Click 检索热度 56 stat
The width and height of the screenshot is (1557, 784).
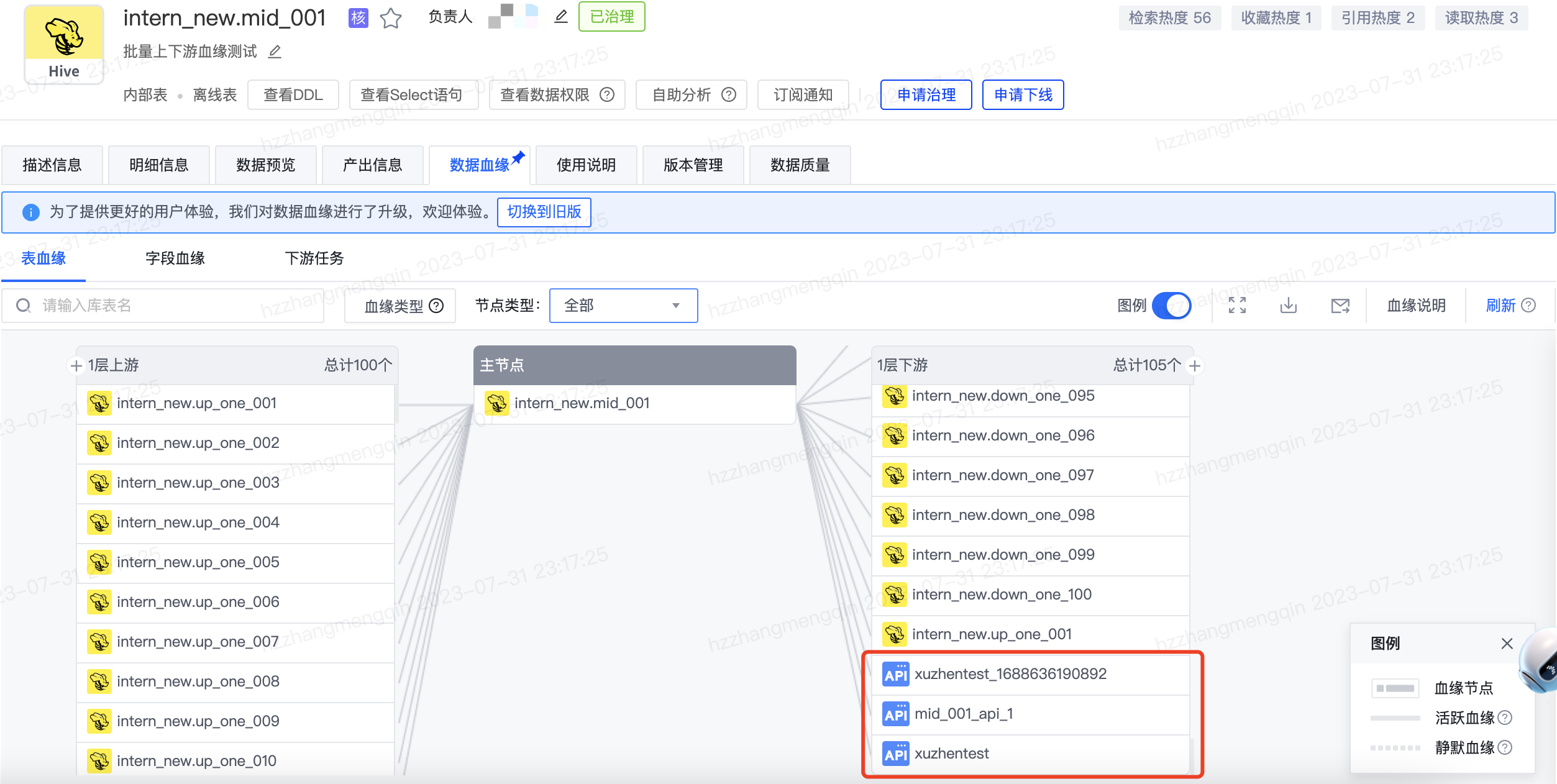(x=1170, y=18)
